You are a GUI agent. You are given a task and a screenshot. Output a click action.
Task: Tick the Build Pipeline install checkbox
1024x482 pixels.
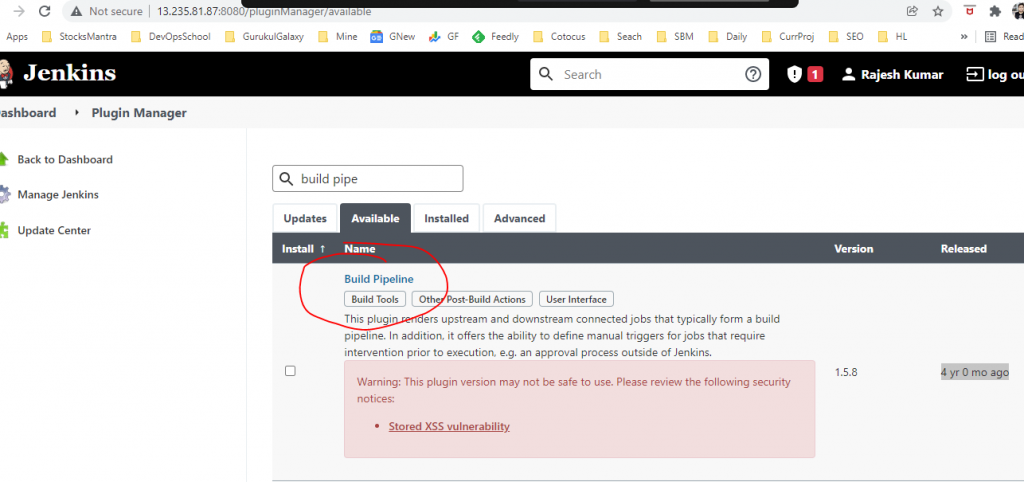coord(290,371)
